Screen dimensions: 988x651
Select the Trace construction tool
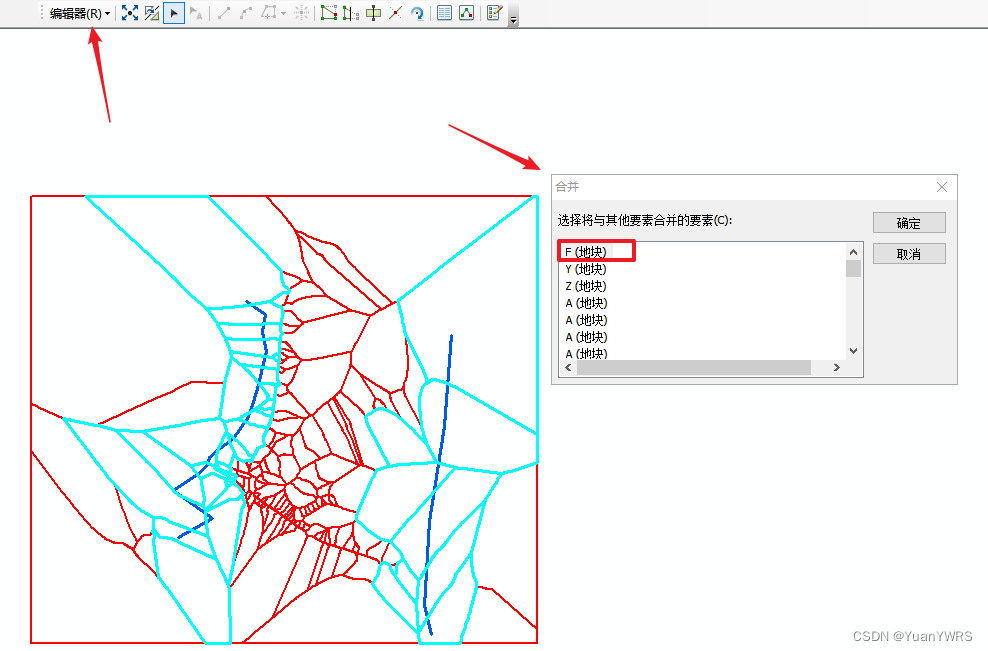tap(269, 13)
